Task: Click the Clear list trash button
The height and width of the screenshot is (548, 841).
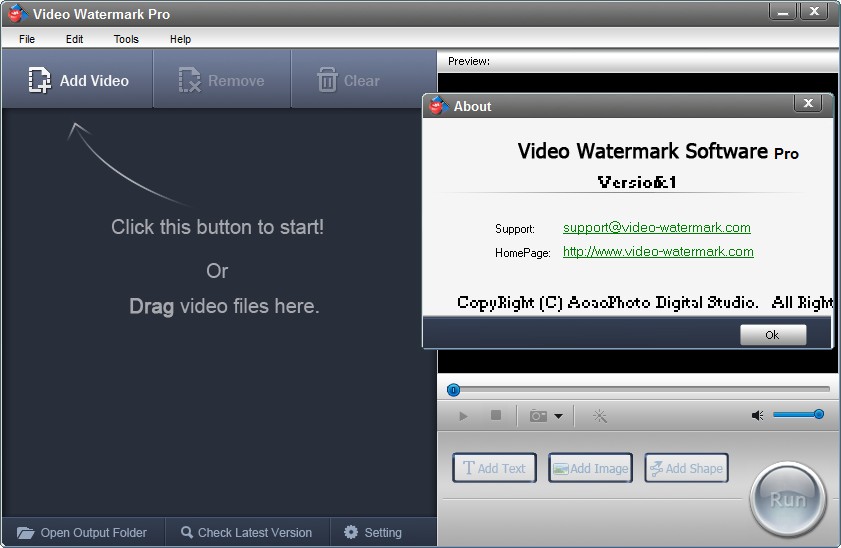Action: (349, 80)
